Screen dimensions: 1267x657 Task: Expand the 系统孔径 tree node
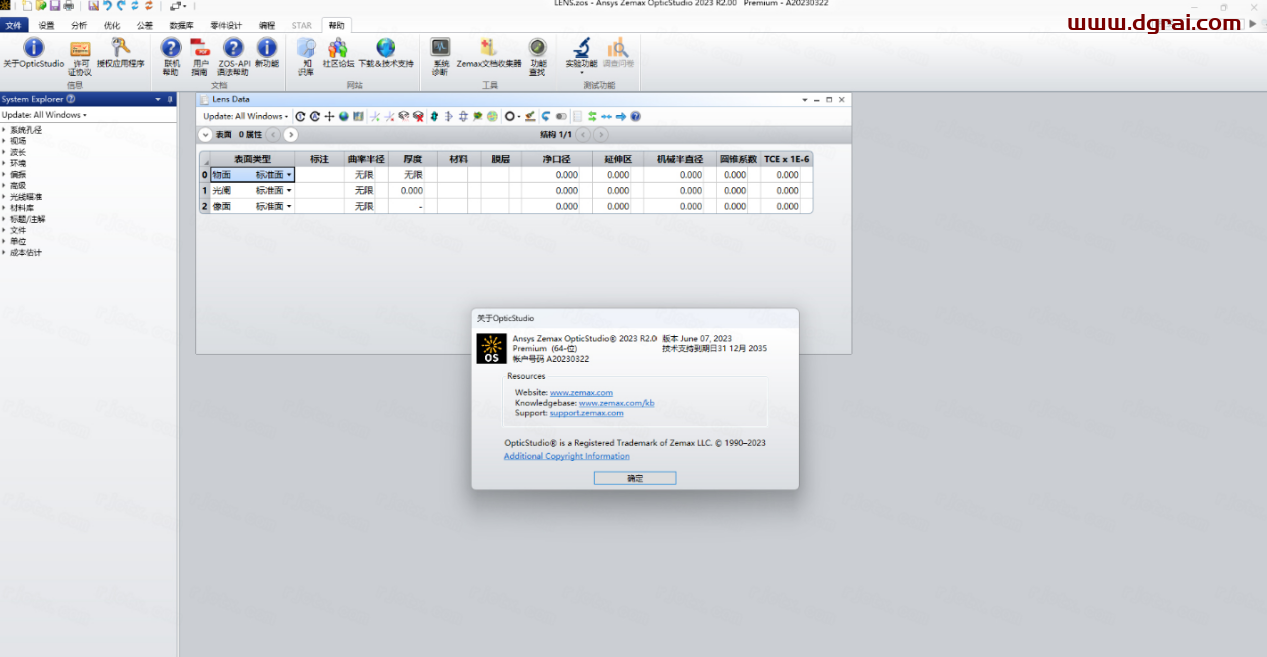[x=4, y=130]
